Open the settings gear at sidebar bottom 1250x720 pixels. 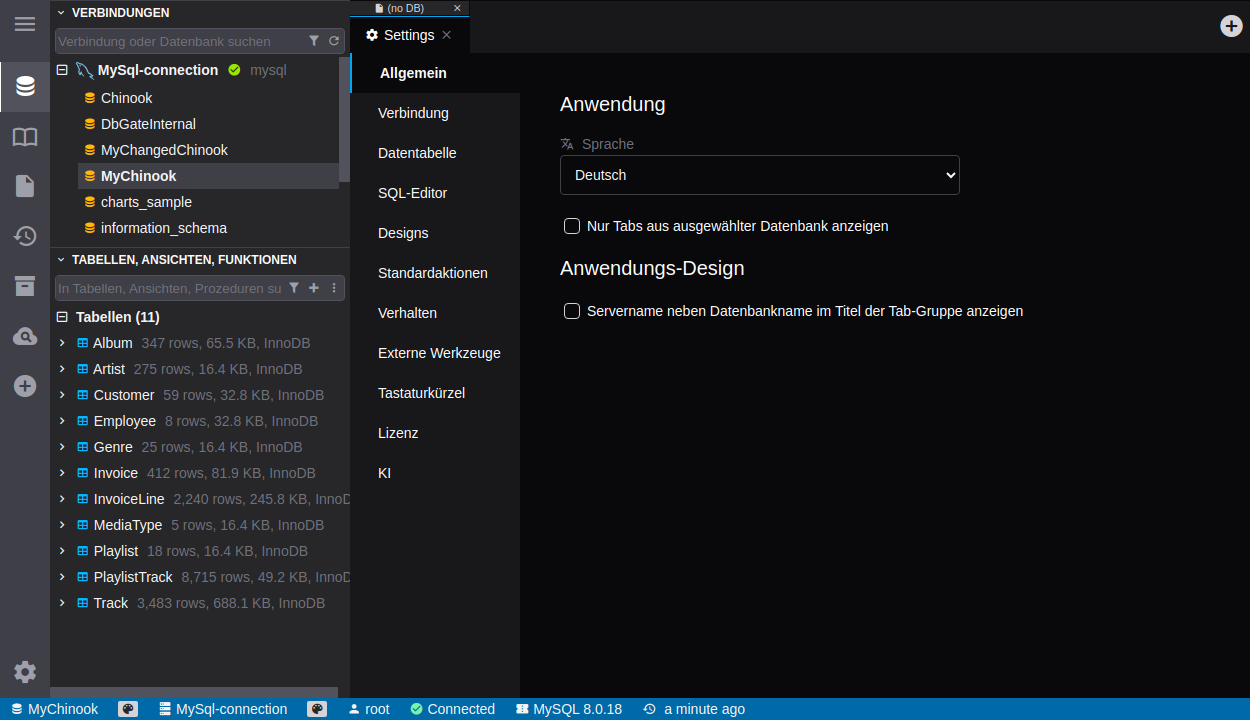[x=25, y=672]
